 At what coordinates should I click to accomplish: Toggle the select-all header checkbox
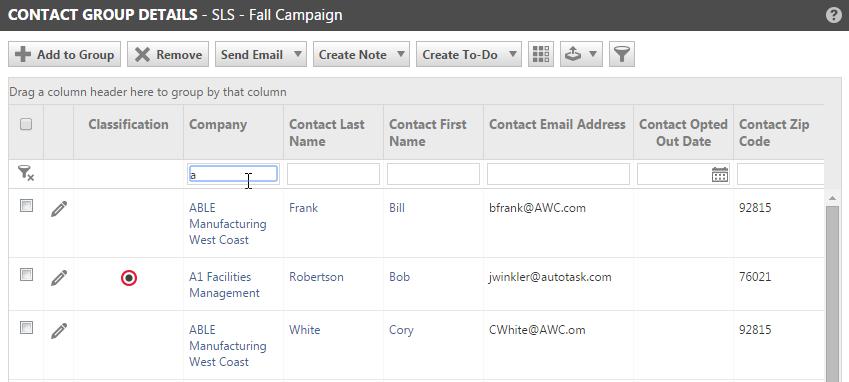26,124
